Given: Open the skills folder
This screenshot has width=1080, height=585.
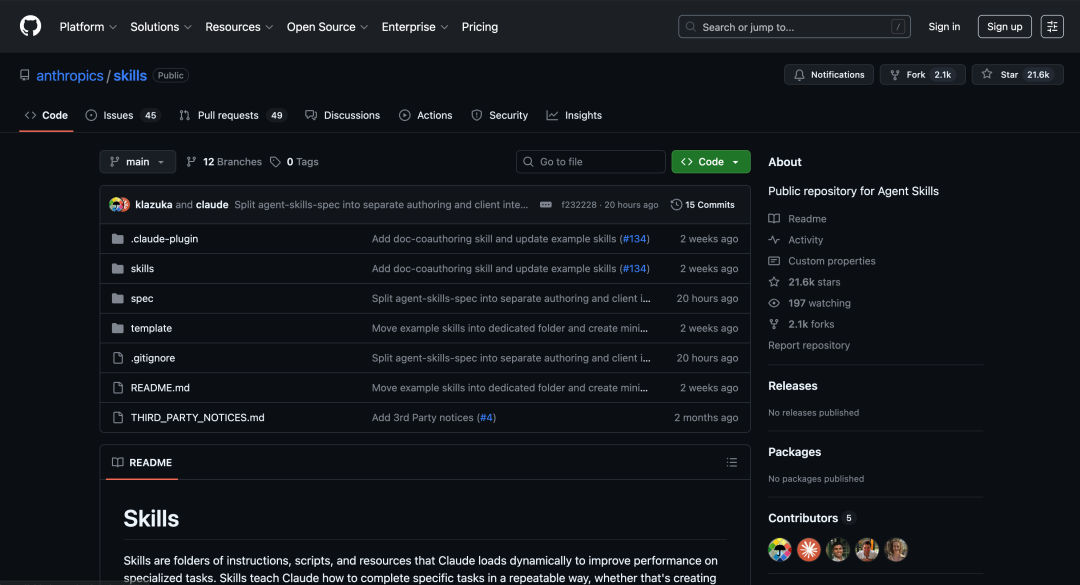Looking at the screenshot, I should click(x=142, y=268).
